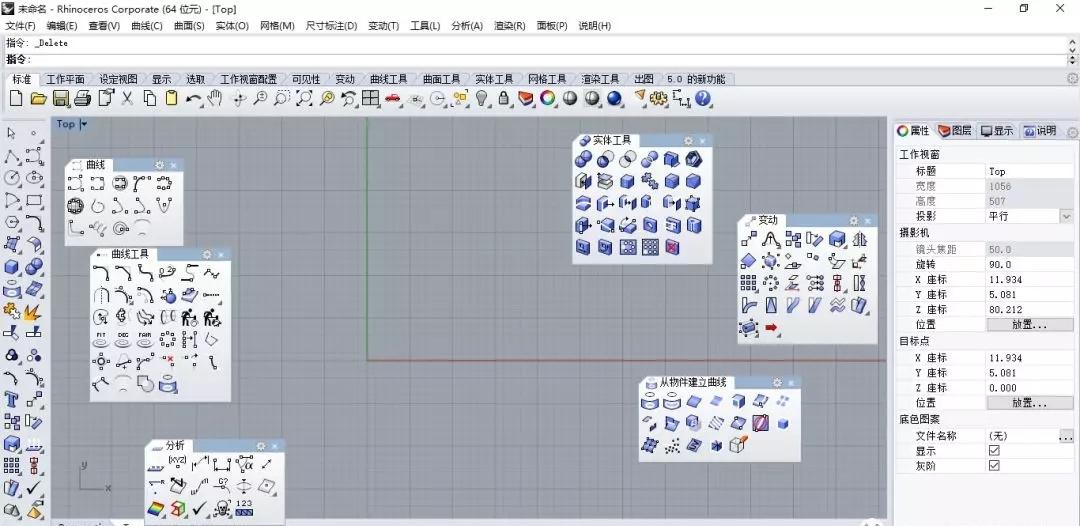Click the Zoom Extents icon
Image resolution: width=1080 pixels, height=526 pixels.
pos(304,99)
